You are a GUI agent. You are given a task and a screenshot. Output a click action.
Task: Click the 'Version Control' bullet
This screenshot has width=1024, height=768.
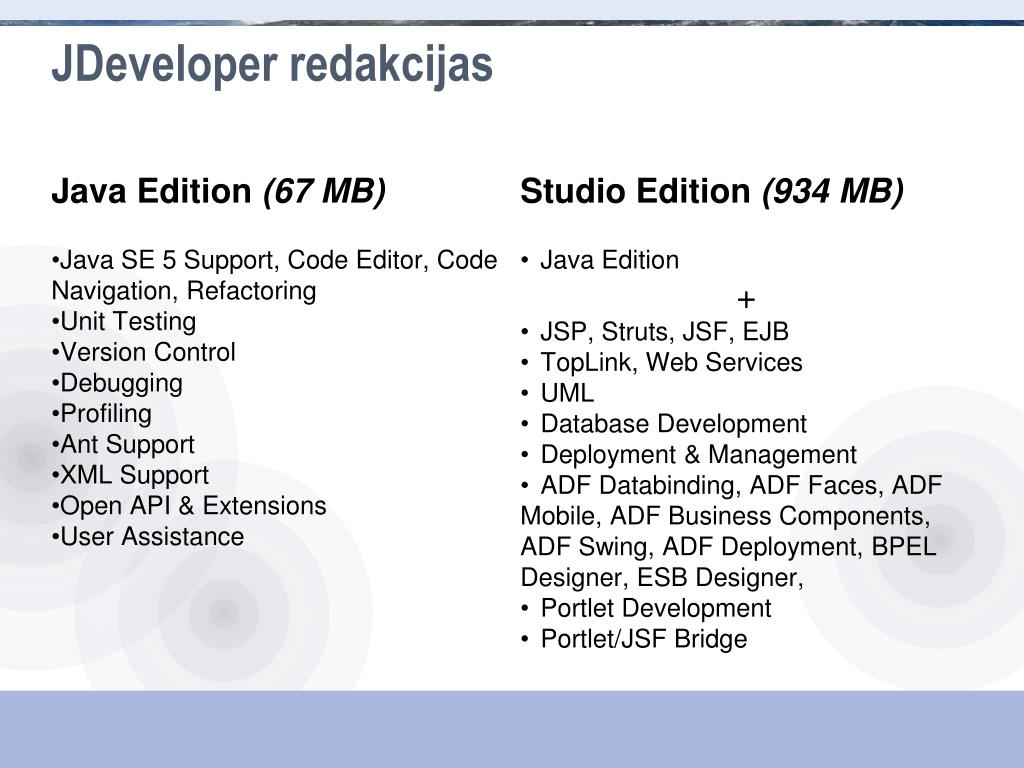[x=144, y=352]
